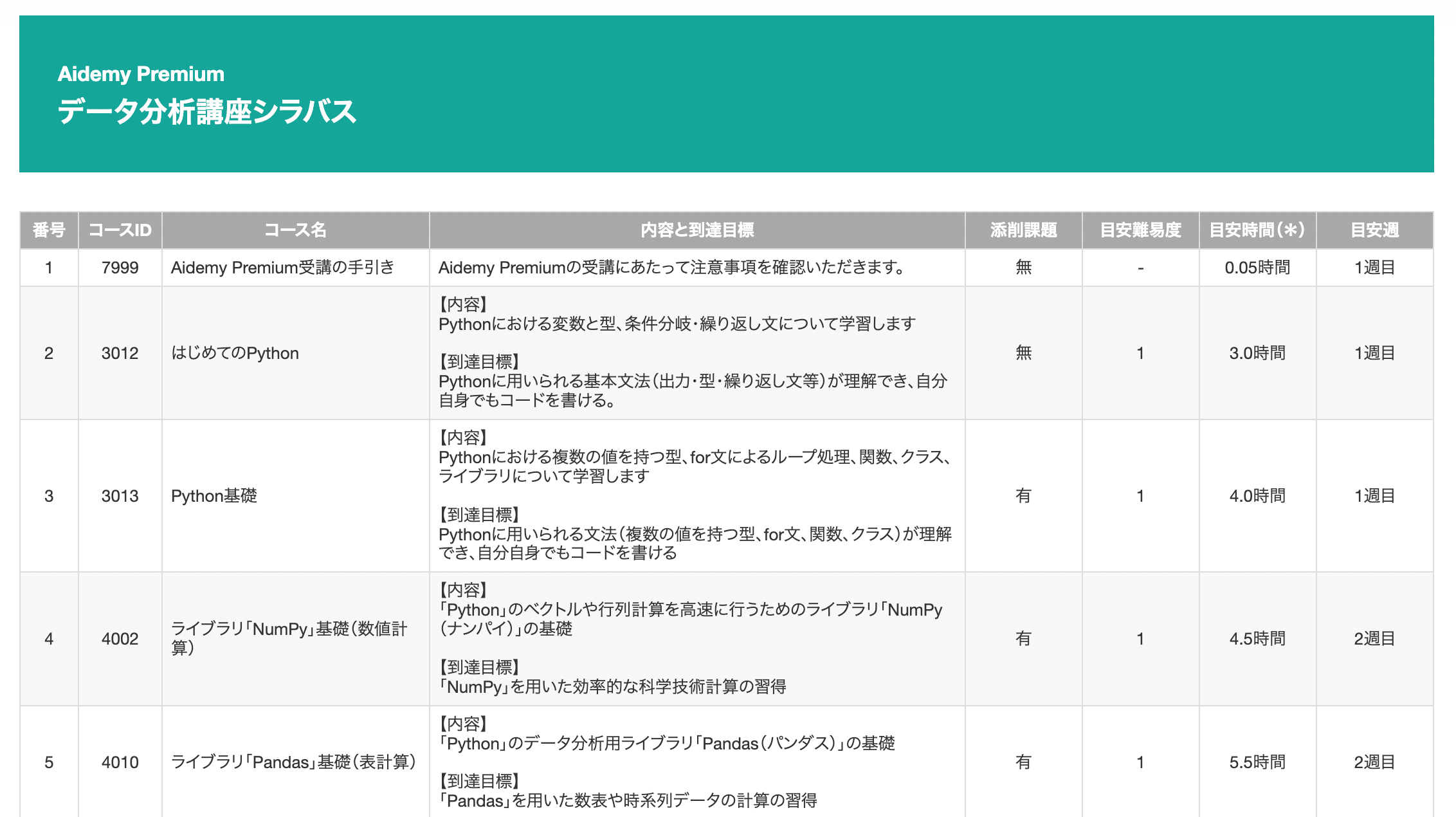Click the 1週目 cell in 7999 row
Screen dimensions: 1456x817
(1374, 268)
